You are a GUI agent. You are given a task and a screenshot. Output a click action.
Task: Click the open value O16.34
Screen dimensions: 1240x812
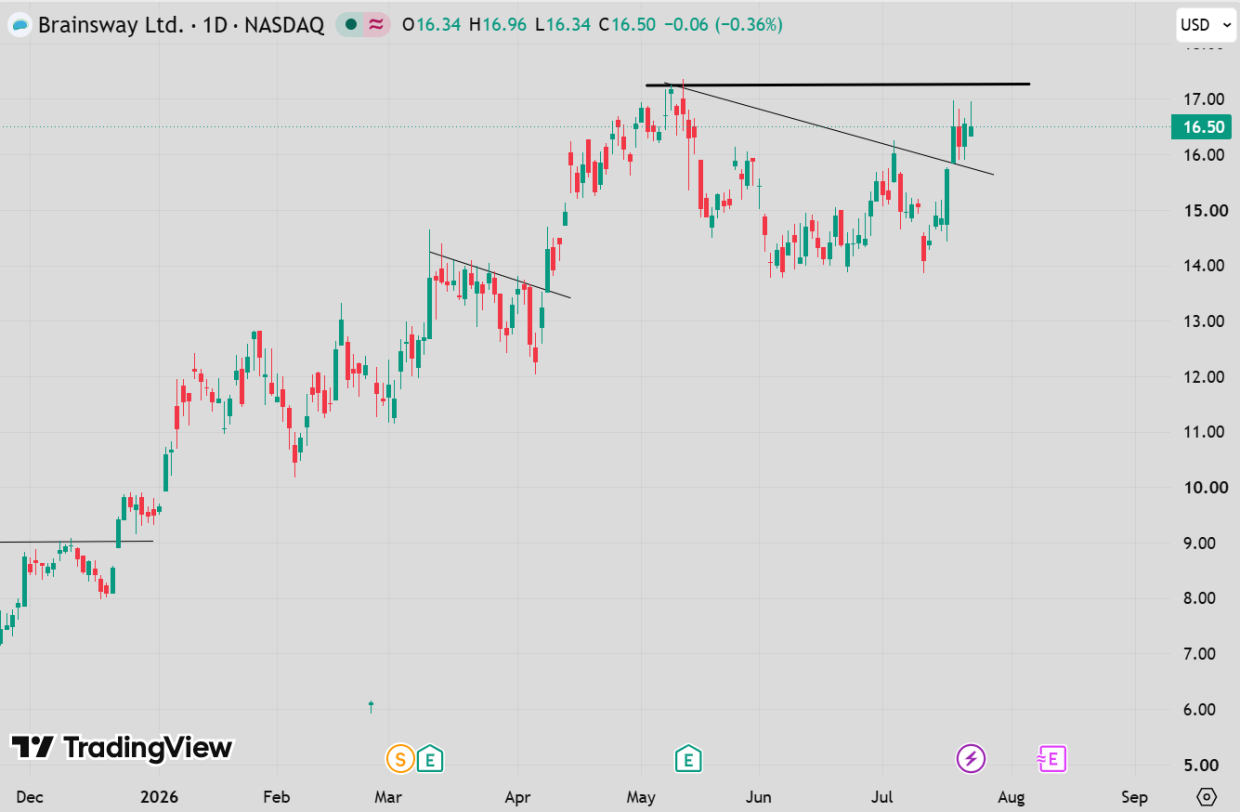[x=432, y=25]
